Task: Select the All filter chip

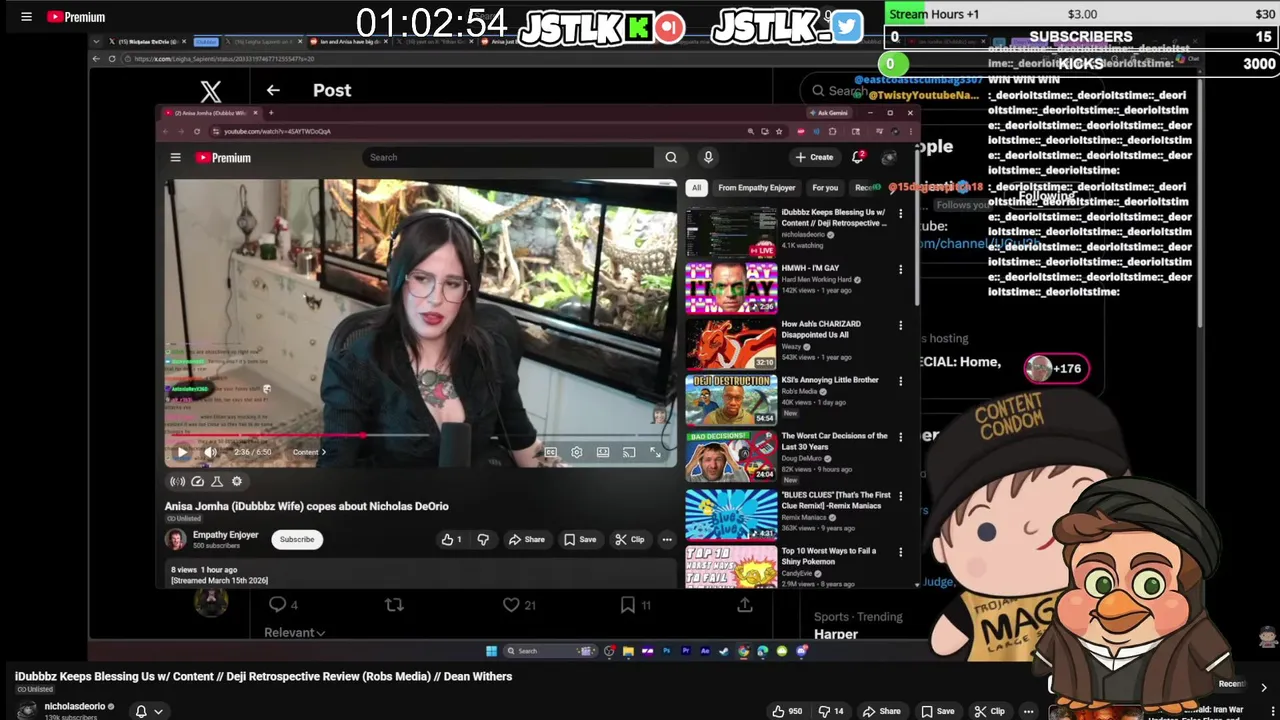Action: 696,187
